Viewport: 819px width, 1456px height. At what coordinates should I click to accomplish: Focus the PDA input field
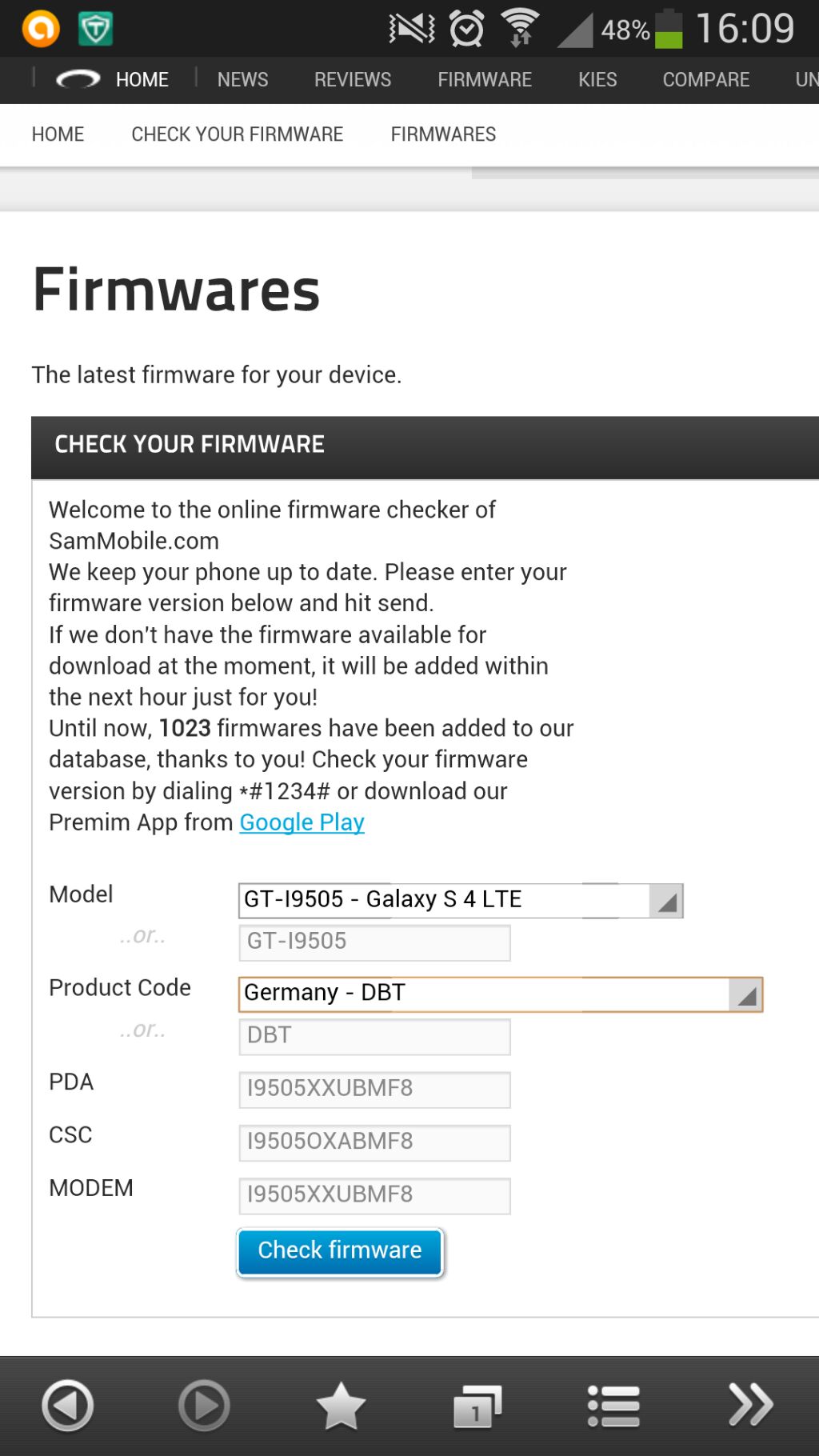(x=374, y=1089)
